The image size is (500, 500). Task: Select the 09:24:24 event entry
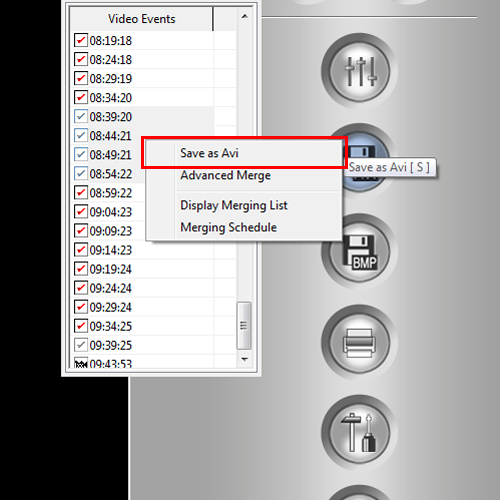click(x=142, y=288)
